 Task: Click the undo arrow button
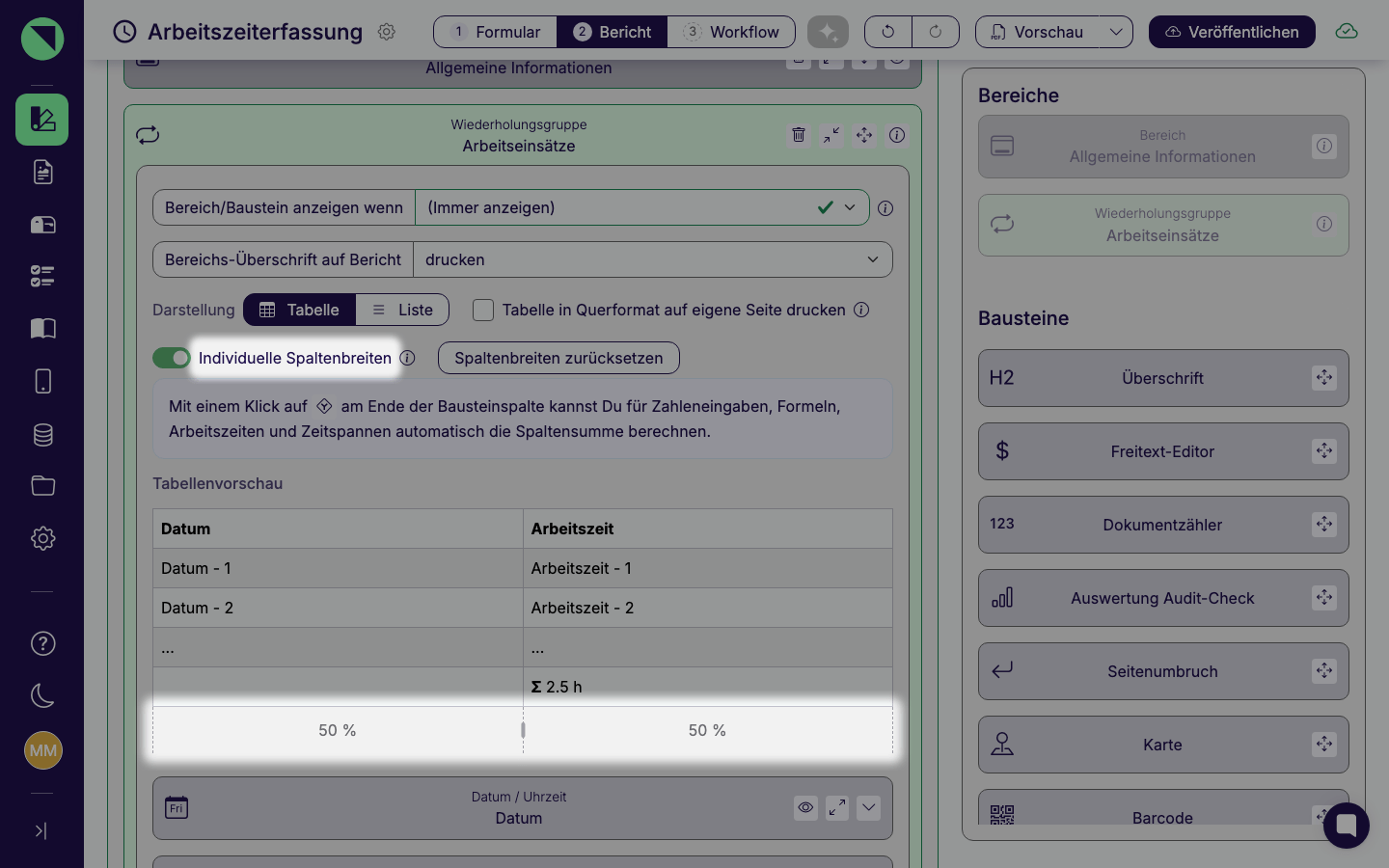point(887,32)
